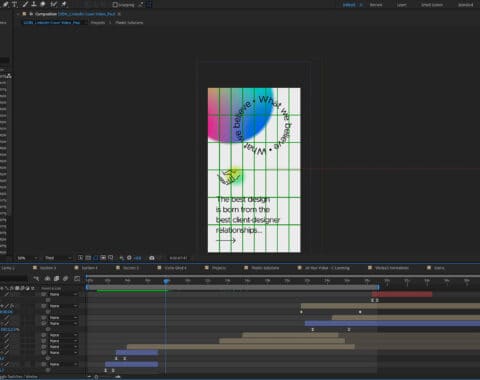Toggle the Snapping checkbox
The image size is (480, 380).
coord(115,5)
